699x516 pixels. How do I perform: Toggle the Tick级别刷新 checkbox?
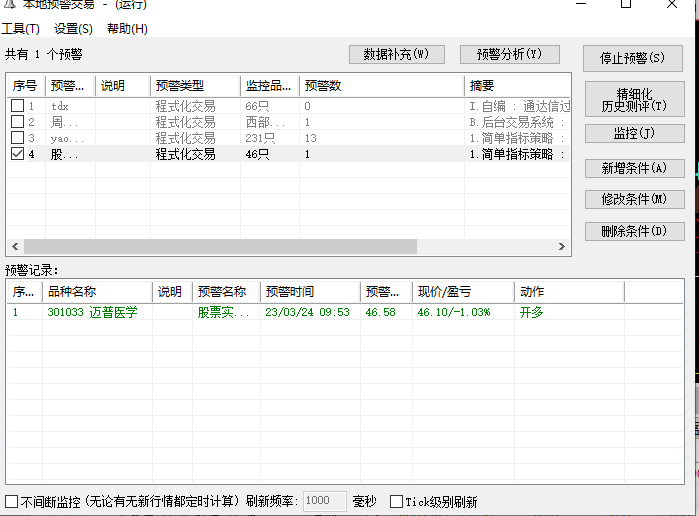pos(396,501)
